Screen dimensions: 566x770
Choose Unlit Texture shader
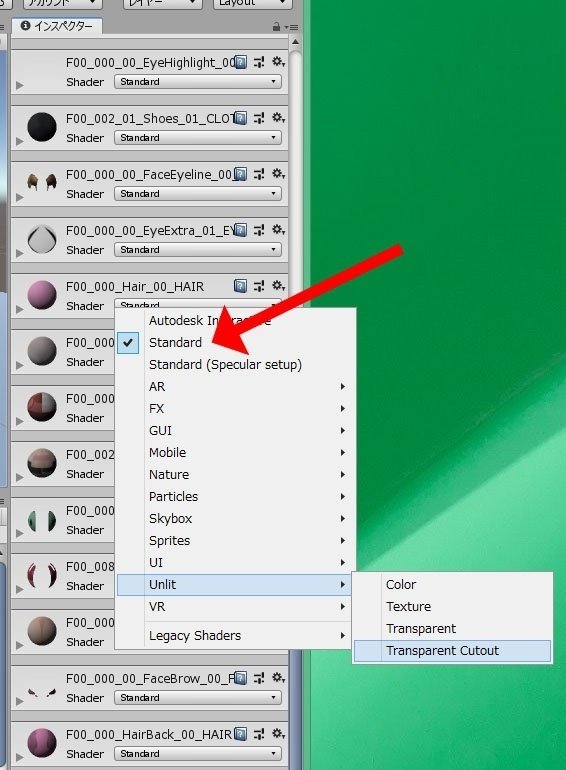click(x=452, y=607)
